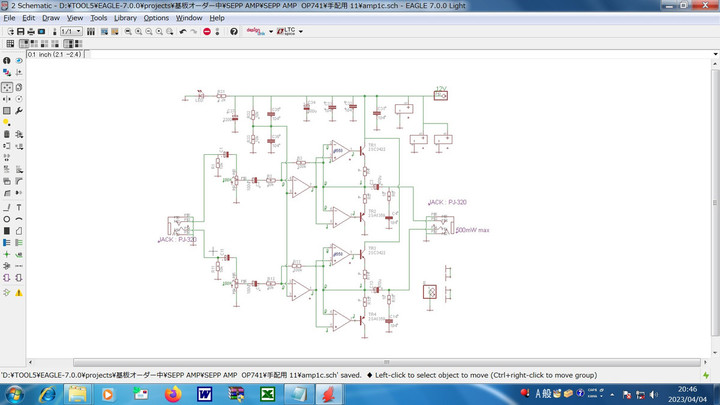720x405 pixels.
Task: Click the ERC warning triangle icon
Action: [x=19, y=292]
